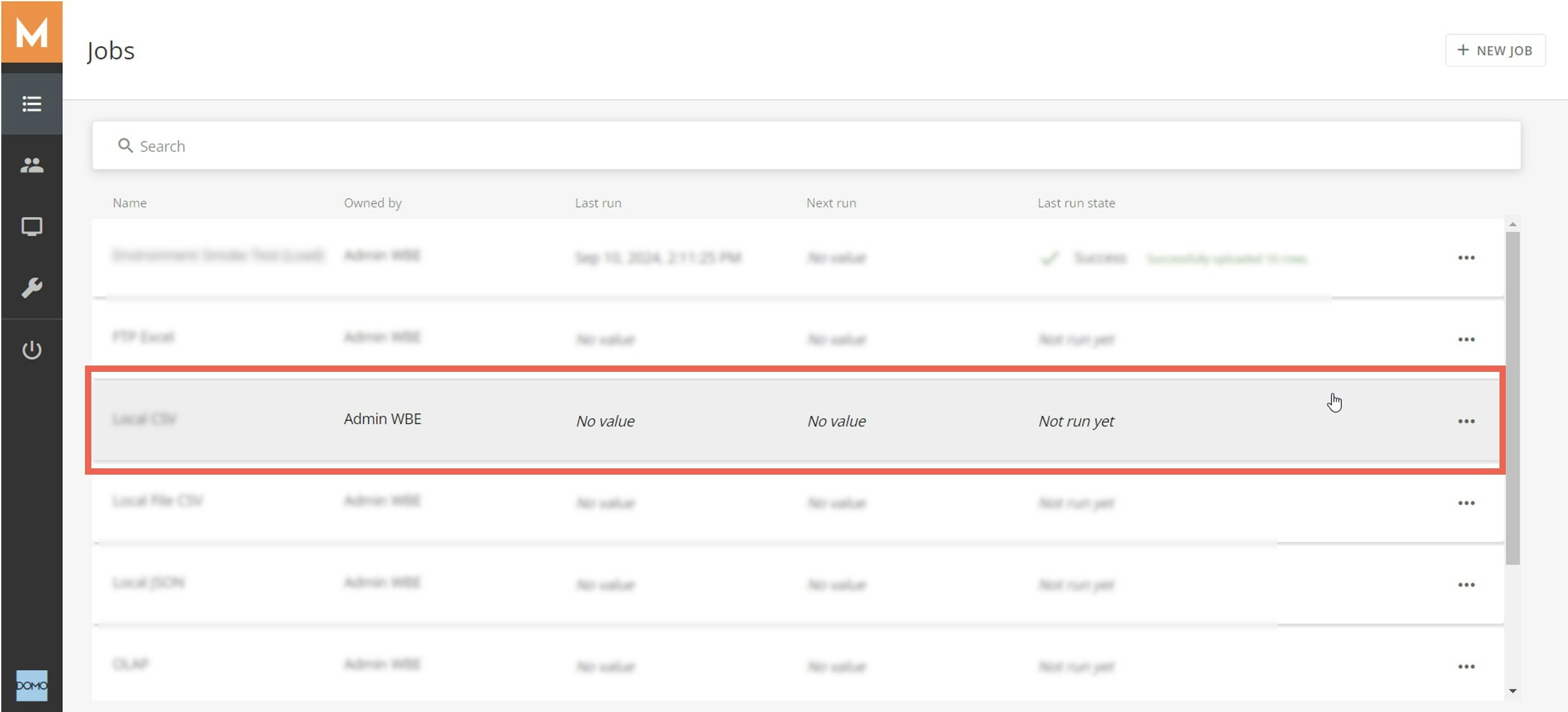Open three-dot menu for Local JSON job
This screenshot has width=1568, height=712.
(x=1466, y=585)
